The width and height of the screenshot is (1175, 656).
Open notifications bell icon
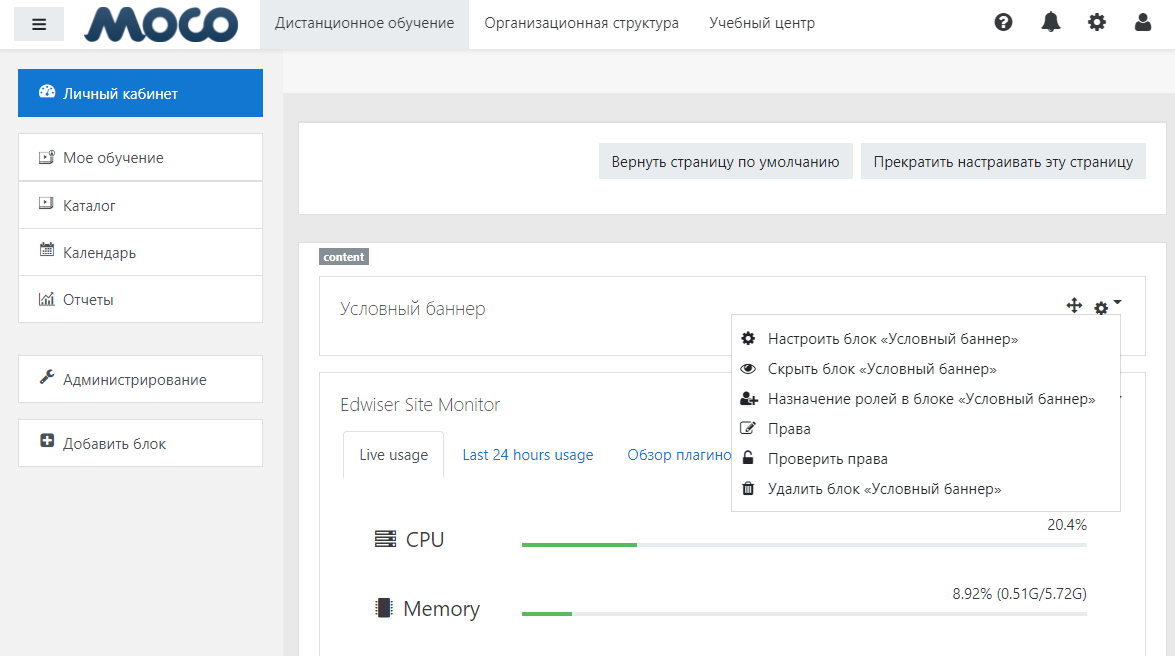click(1051, 22)
